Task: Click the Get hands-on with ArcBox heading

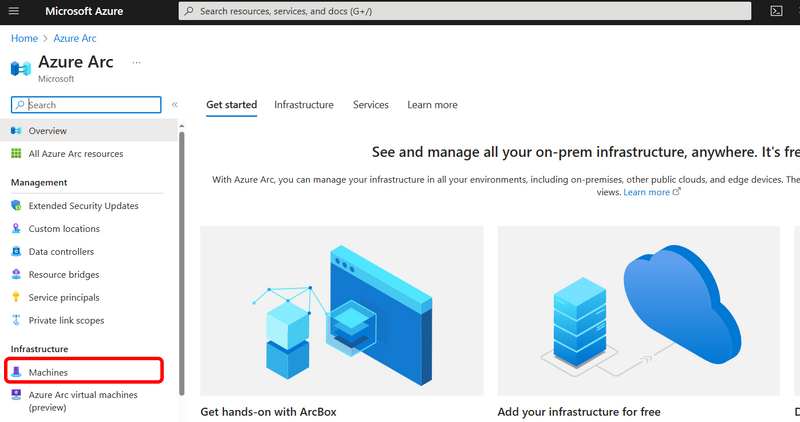Action: pos(268,412)
